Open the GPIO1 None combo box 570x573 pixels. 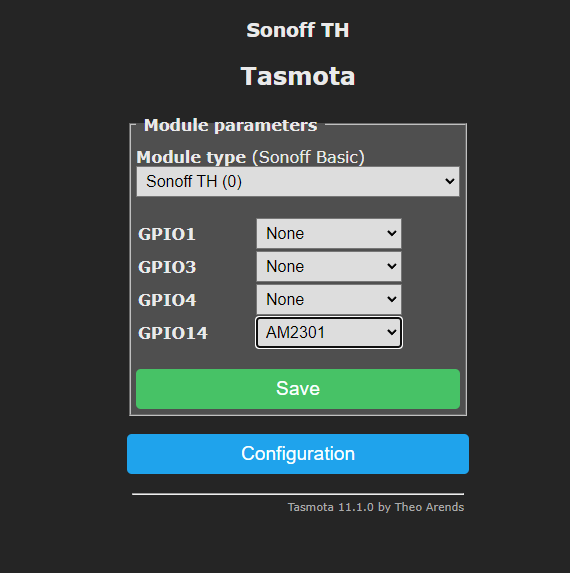point(329,234)
